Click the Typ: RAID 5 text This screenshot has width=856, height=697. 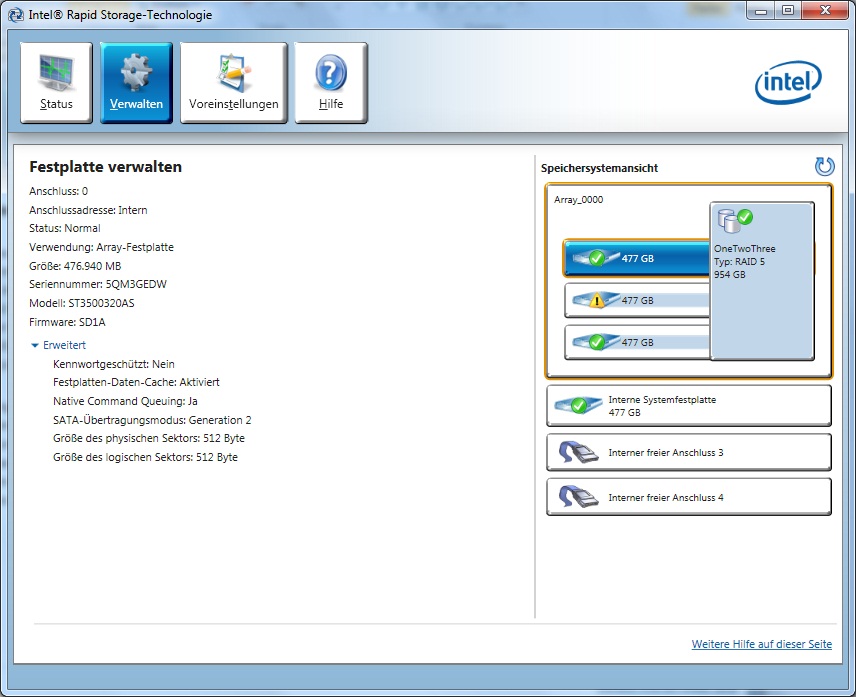(x=739, y=261)
